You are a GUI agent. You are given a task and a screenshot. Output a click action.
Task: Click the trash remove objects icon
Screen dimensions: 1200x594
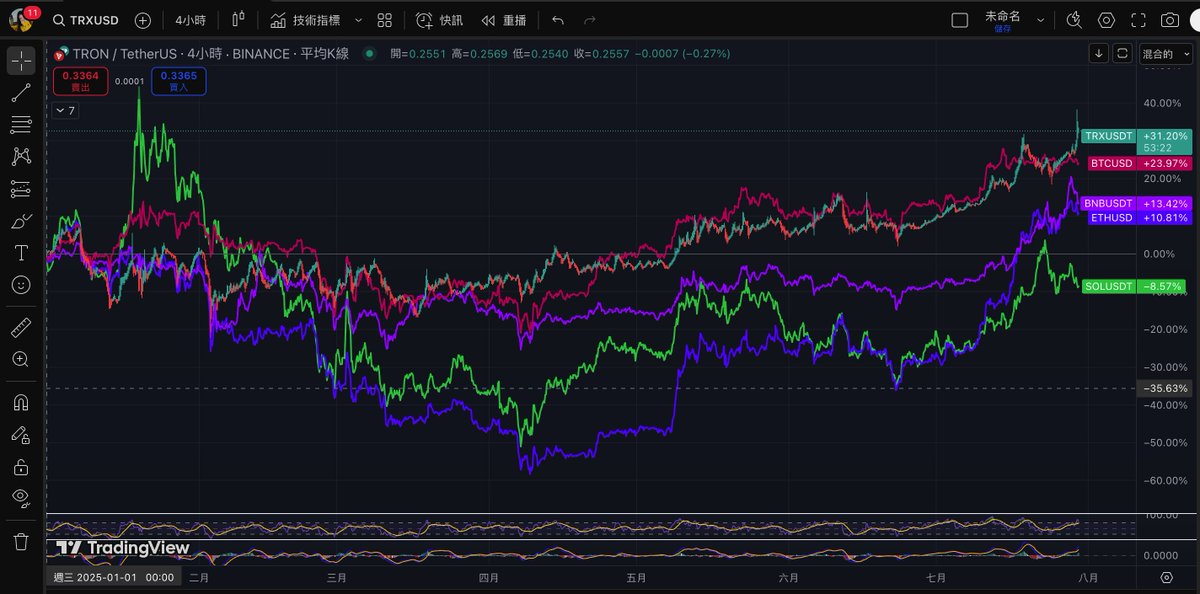pyautogui.click(x=21, y=541)
